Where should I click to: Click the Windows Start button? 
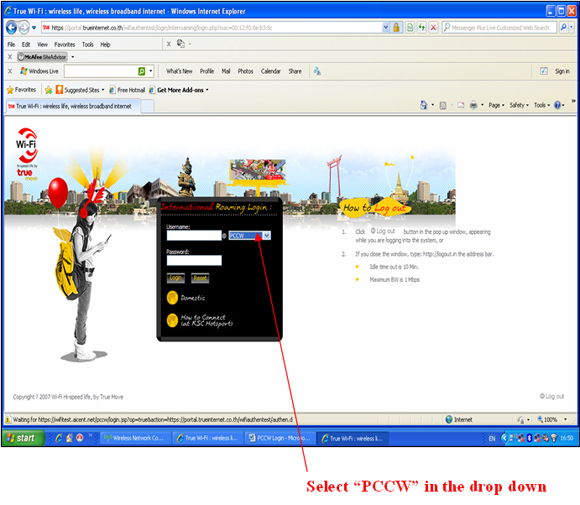[x=23, y=438]
